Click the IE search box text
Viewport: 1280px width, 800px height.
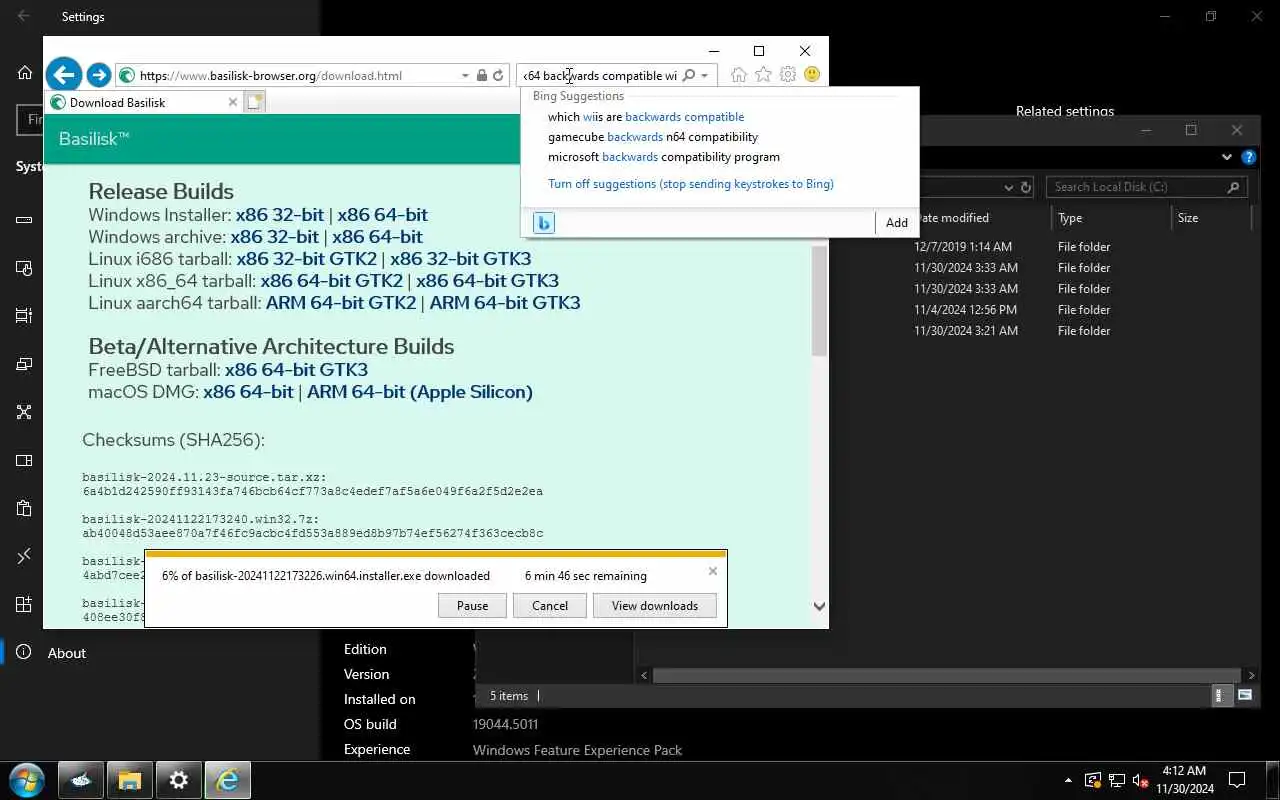(600, 75)
